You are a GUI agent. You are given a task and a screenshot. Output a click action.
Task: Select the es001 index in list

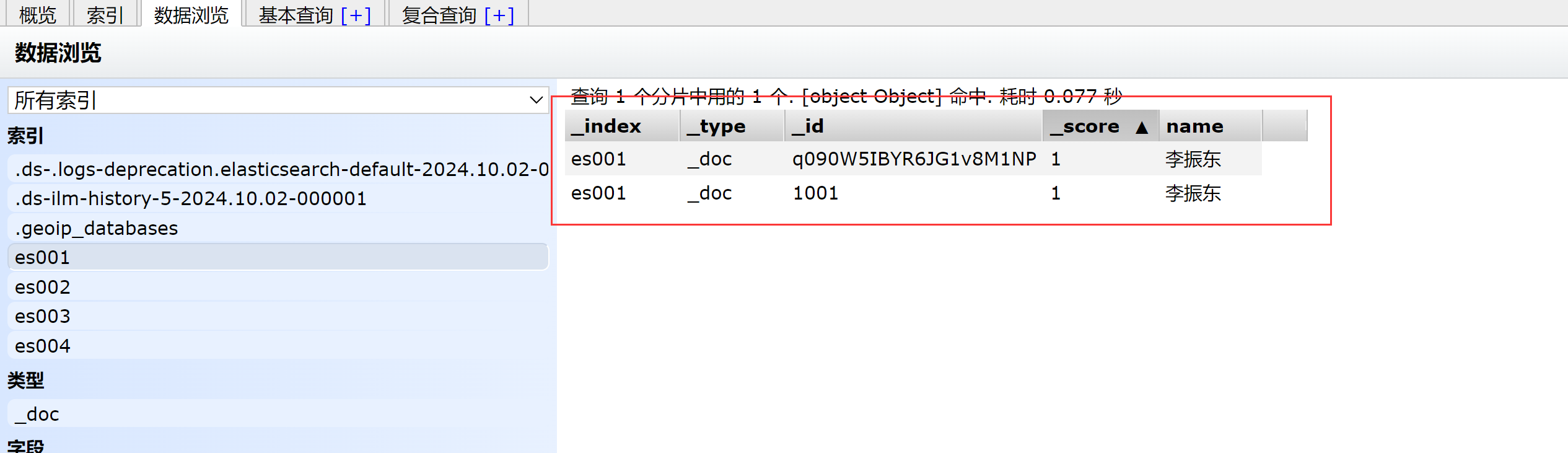(x=278, y=257)
